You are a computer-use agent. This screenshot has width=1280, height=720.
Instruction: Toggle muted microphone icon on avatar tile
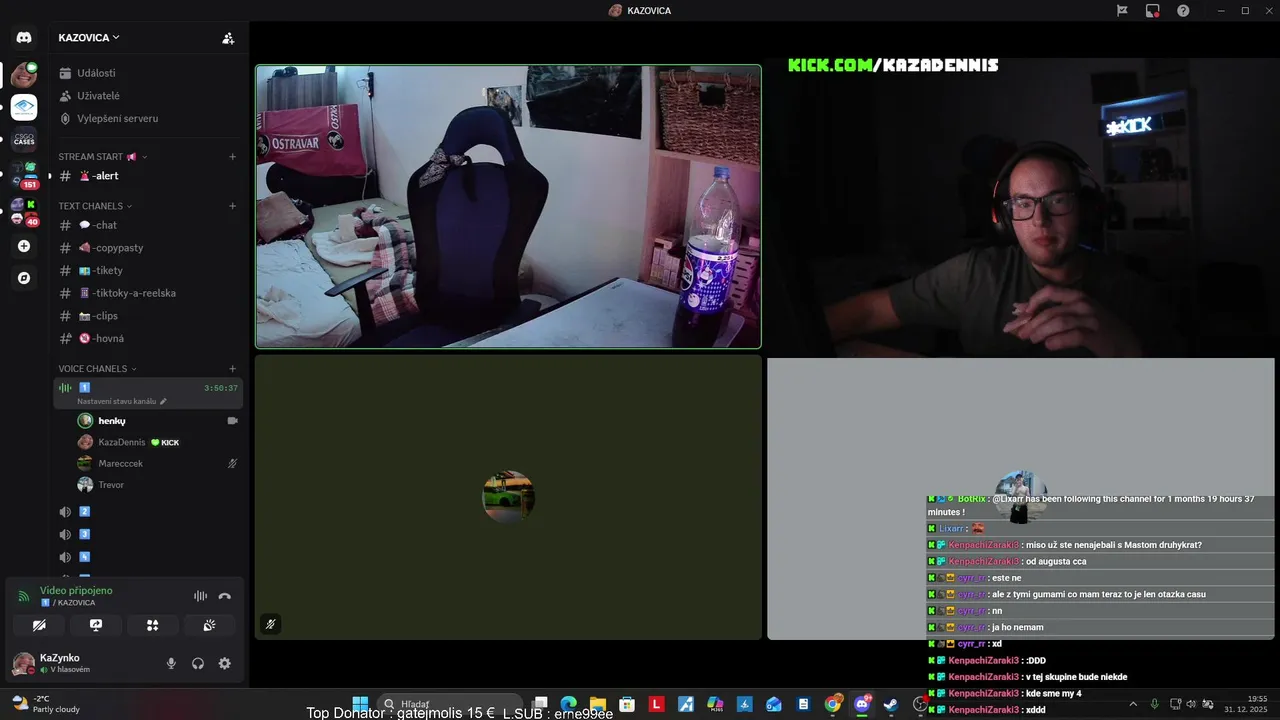click(x=270, y=624)
